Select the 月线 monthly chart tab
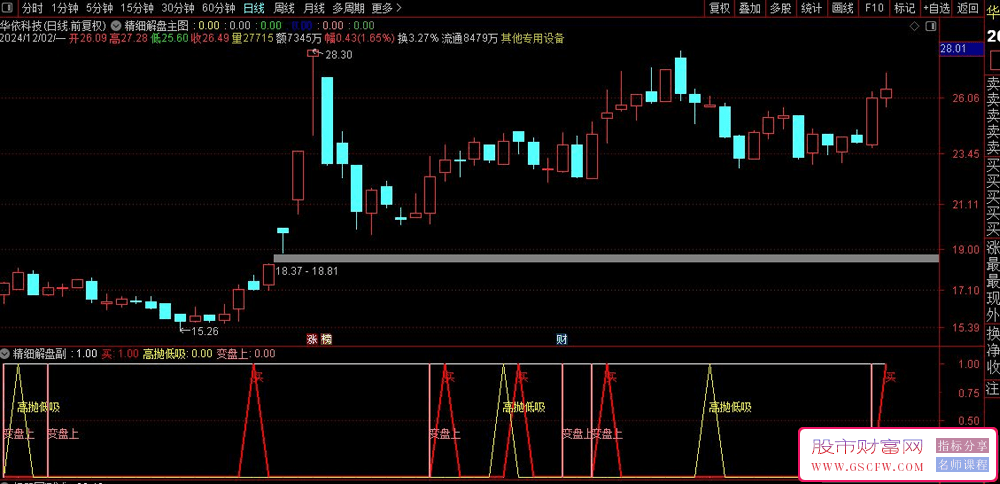The height and width of the screenshot is (484, 1000). click(x=314, y=8)
